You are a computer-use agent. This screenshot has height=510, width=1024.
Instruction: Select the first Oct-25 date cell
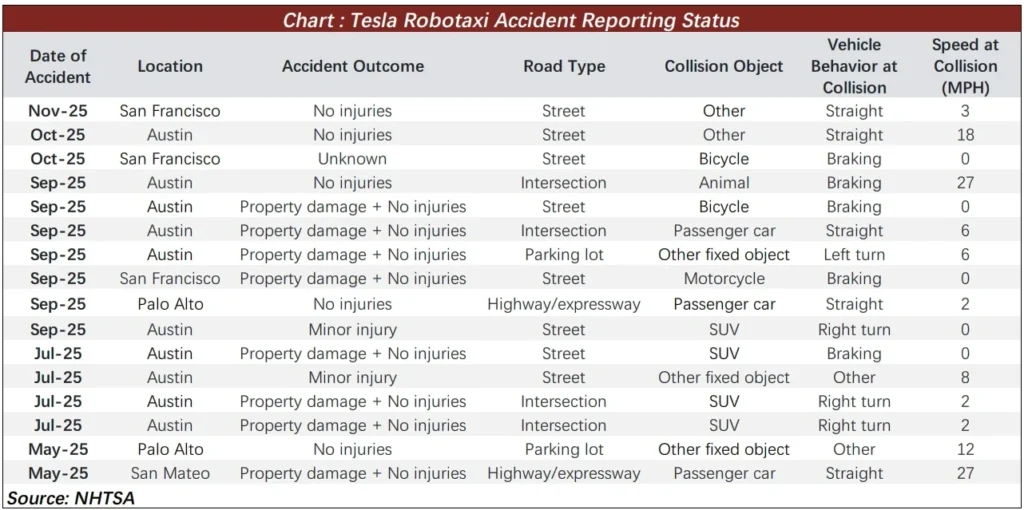click(x=57, y=135)
